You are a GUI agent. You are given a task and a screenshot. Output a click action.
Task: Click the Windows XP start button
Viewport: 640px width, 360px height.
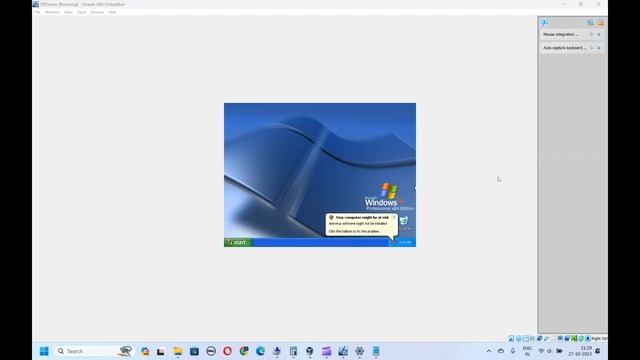coord(238,242)
